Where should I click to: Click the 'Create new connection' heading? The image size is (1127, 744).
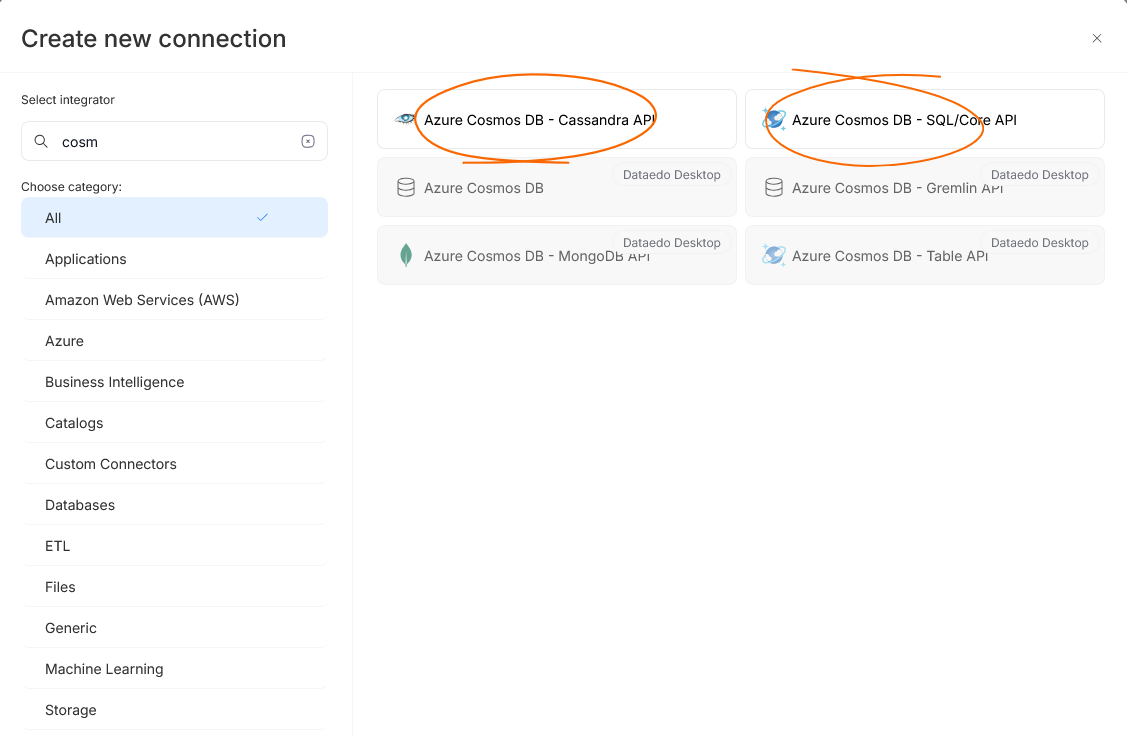pyautogui.click(x=154, y=39)
